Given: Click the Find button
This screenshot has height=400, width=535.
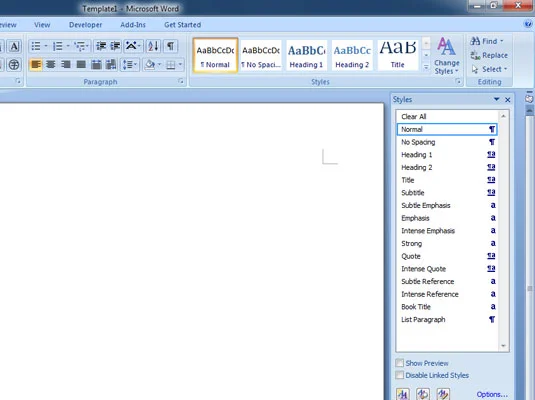Looking at the screenshot, I should [x=484, y=41].
